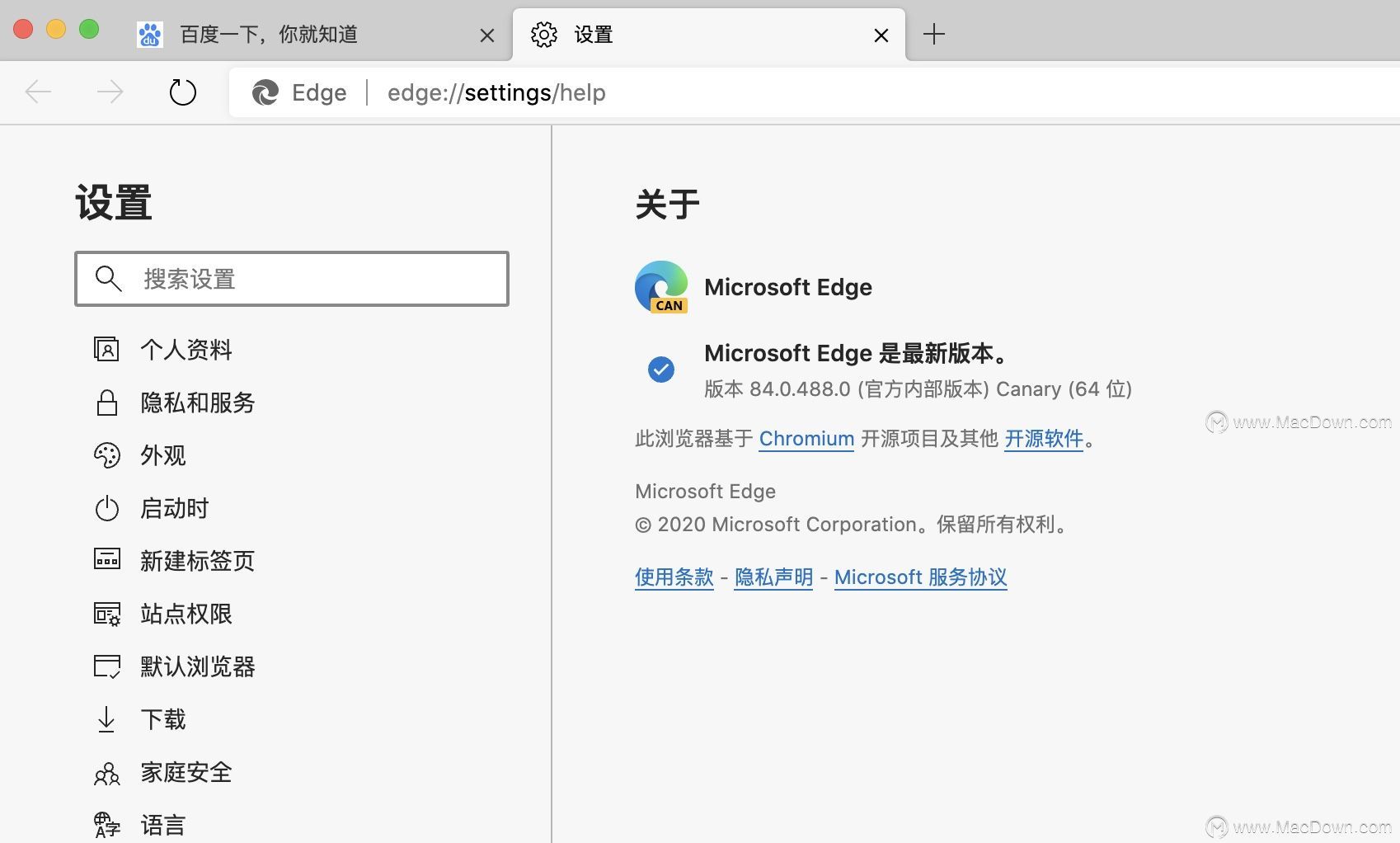Click the profile icon beside 个人资料
Viewport: 1400px width, 843px height.
(x=106, y=350)
